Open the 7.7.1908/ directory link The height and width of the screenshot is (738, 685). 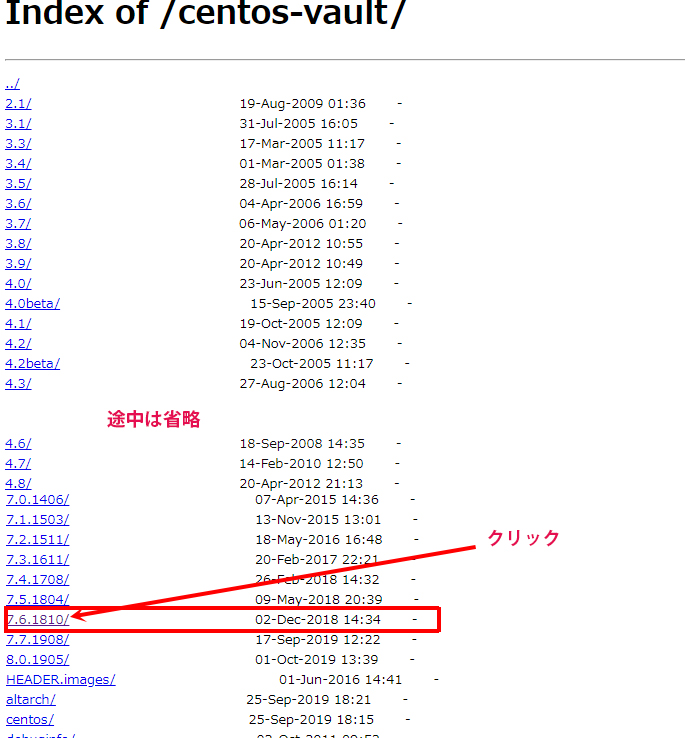pos(38,640)
